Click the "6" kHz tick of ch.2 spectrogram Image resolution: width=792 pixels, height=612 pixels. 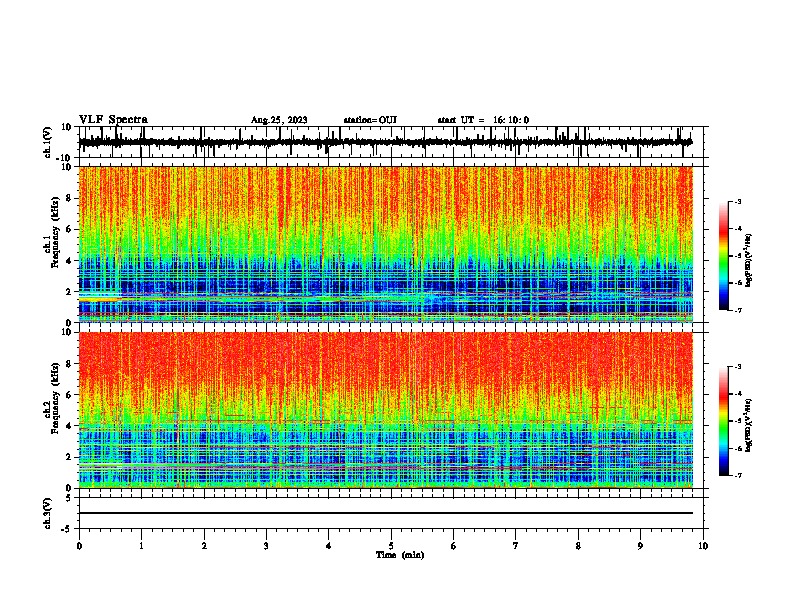[69, 395]
